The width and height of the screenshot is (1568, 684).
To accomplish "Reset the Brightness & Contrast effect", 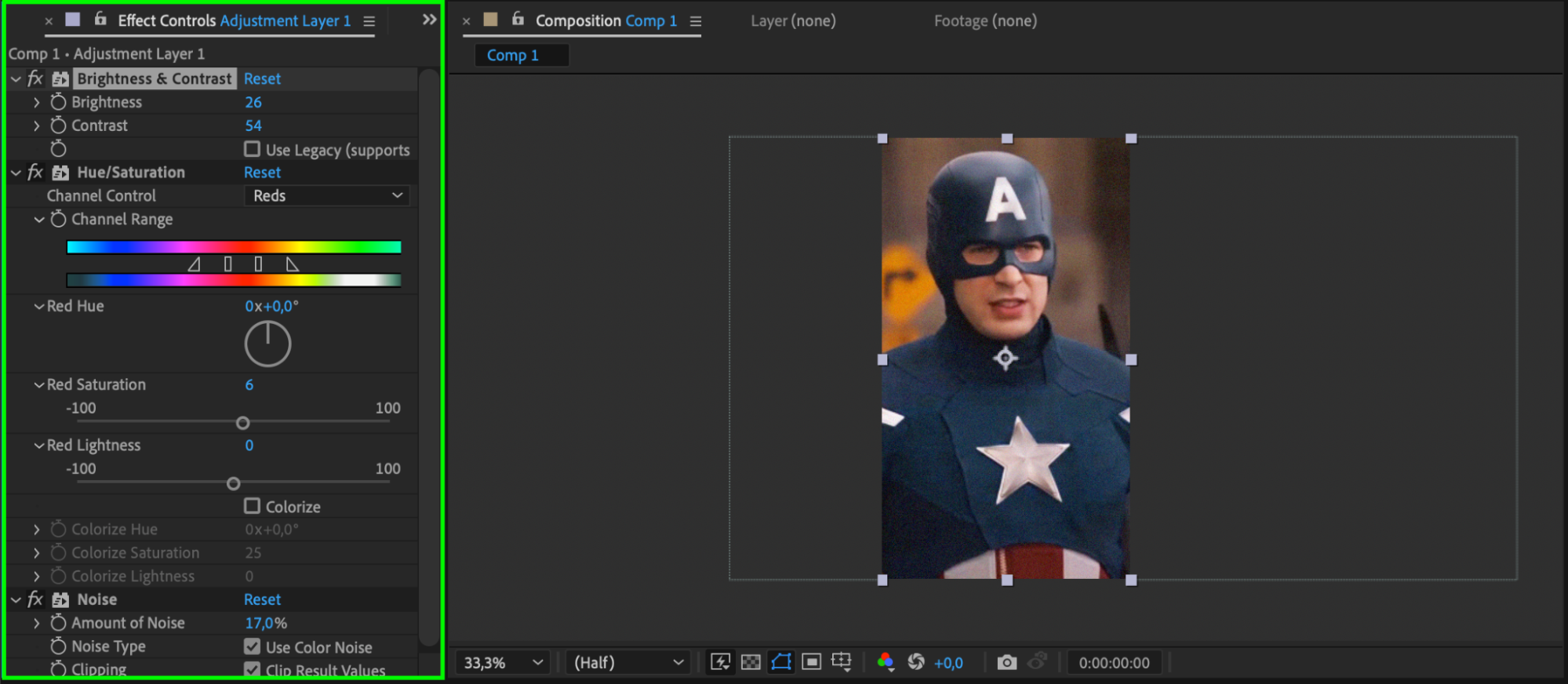I will [x=262, y=78].
